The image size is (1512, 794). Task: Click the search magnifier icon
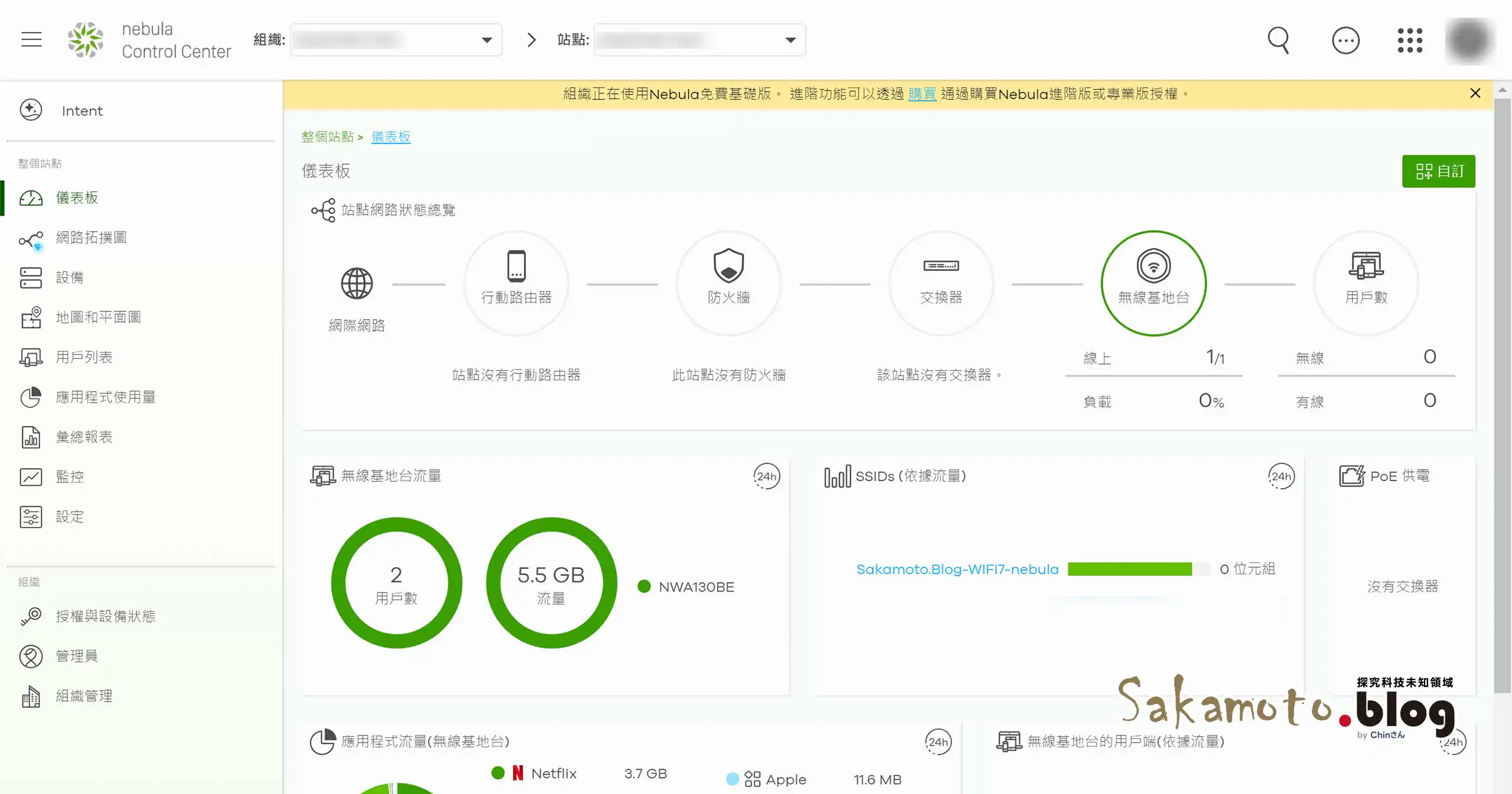coord(1278,40)
